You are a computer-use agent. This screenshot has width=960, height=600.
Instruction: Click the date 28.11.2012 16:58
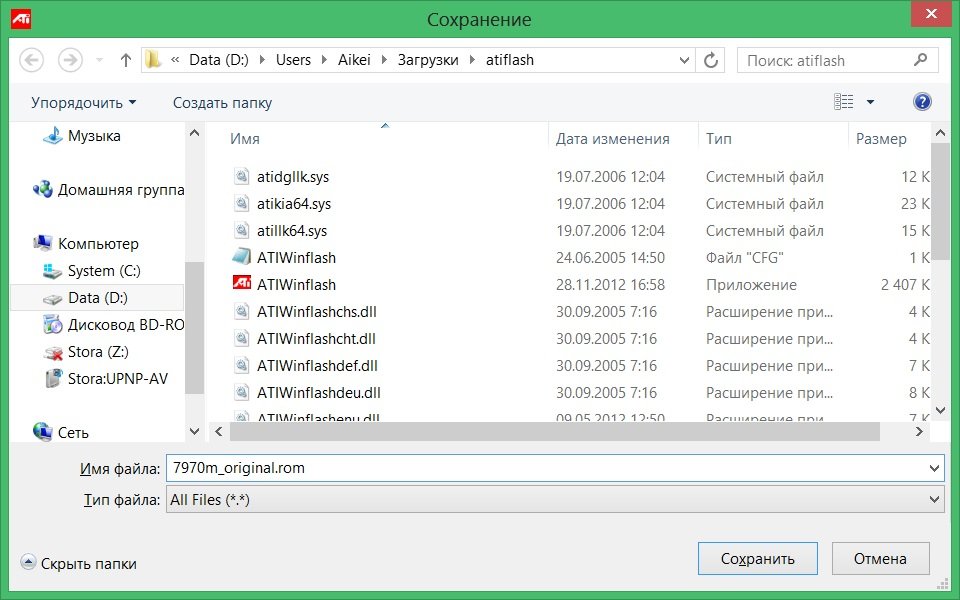[x=610, y=285]
